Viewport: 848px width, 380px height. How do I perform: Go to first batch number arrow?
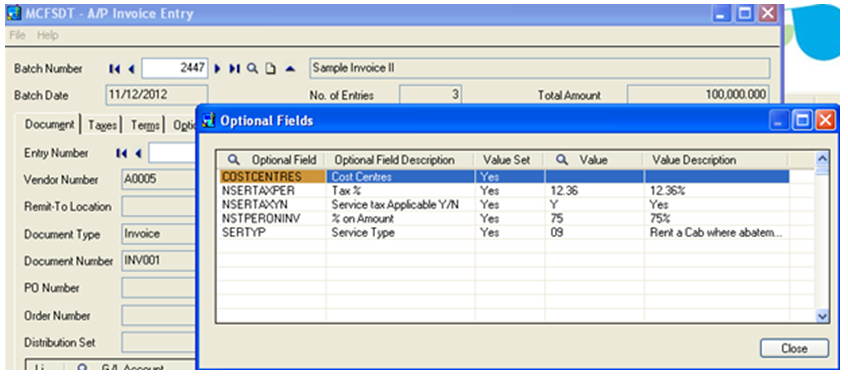pyautogui.click(x=114, y=69)
